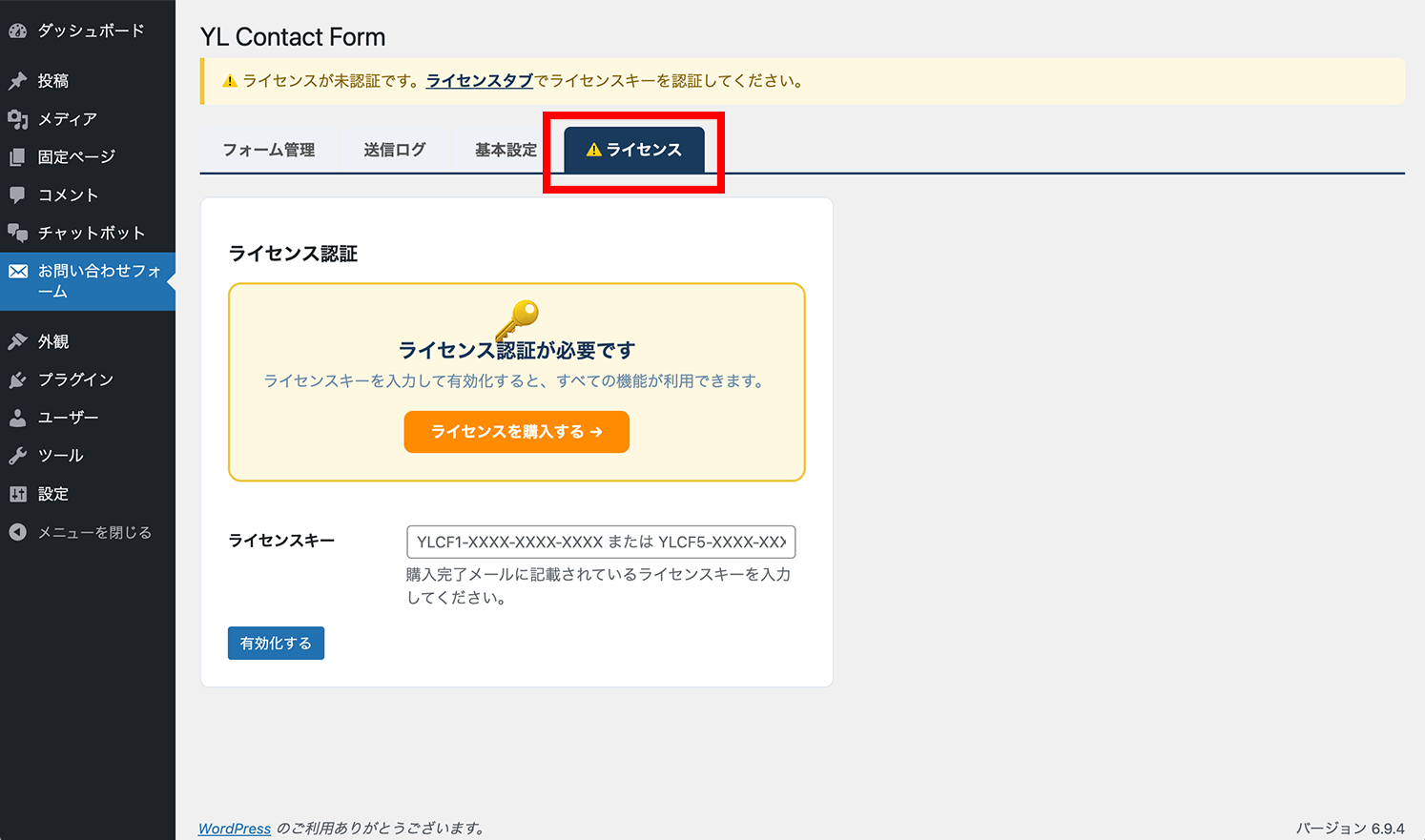Image resolution: width=1425 pixels, height=840 pixels.
Task: Click the ツール wrench icon
Action: [x=17, y=456]
